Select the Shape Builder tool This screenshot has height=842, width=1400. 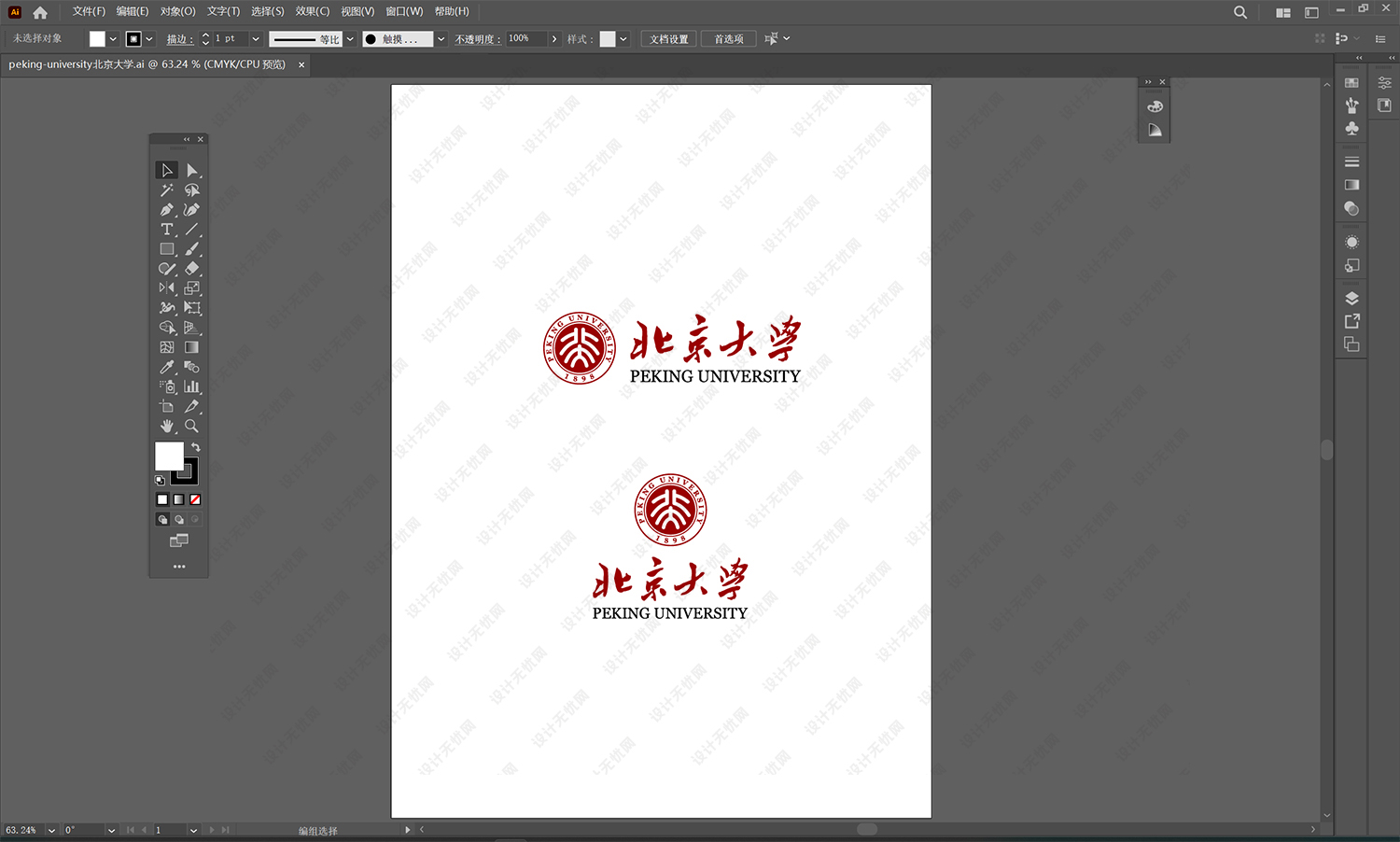(167, 327)
